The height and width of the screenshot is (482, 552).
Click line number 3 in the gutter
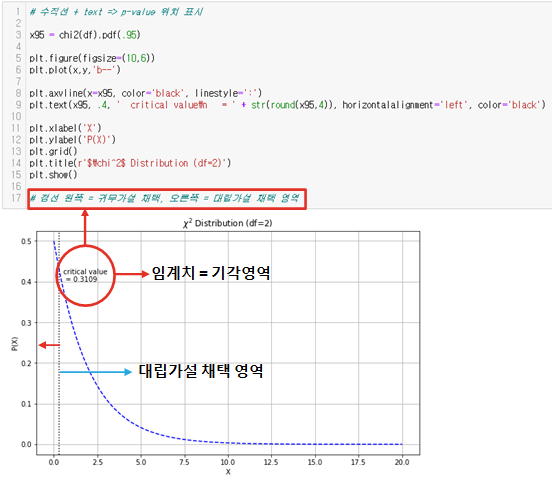click(x=18, y=35)
